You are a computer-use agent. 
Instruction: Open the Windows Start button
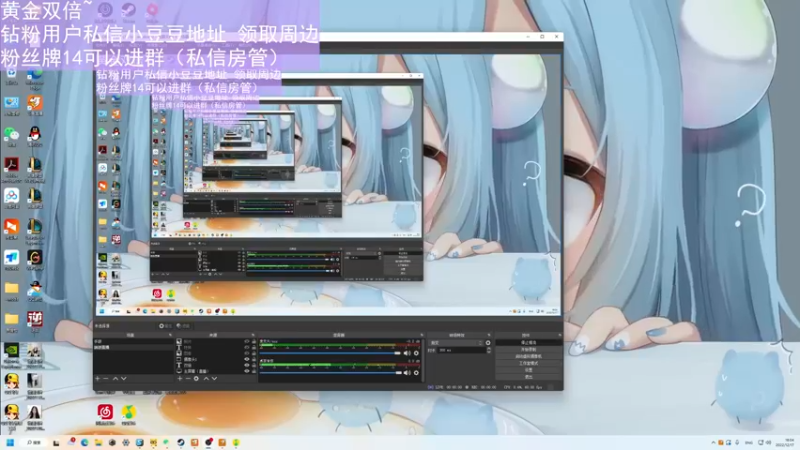(10, 442)
